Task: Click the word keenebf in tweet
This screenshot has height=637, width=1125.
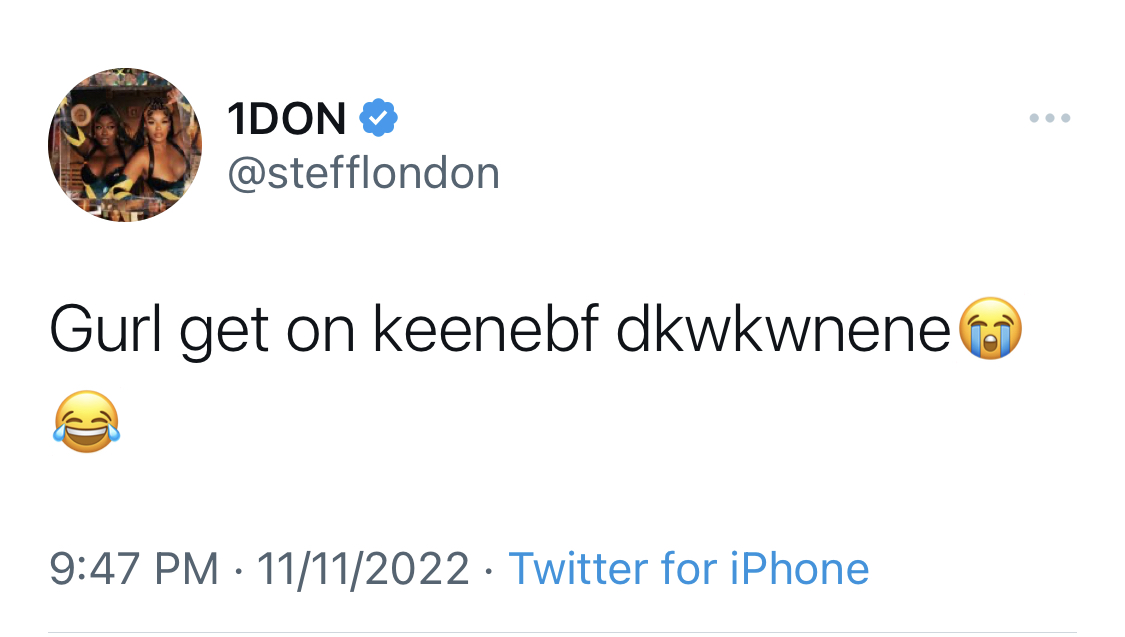Action: tap(486, 329)
